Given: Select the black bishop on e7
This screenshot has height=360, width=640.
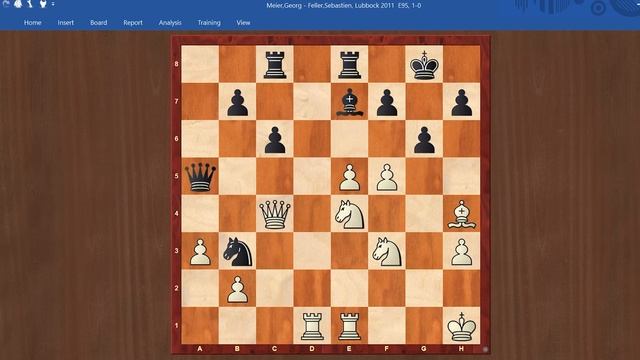Looking at the screenshot, I should point(350,102).
